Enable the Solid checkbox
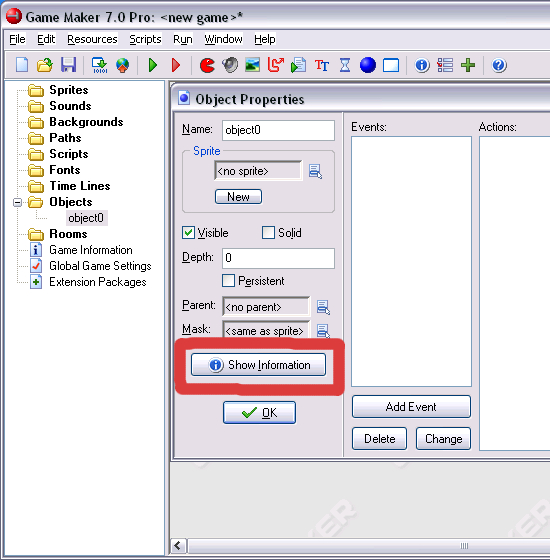This screenshot has height=560, width=550. [268, 232]
